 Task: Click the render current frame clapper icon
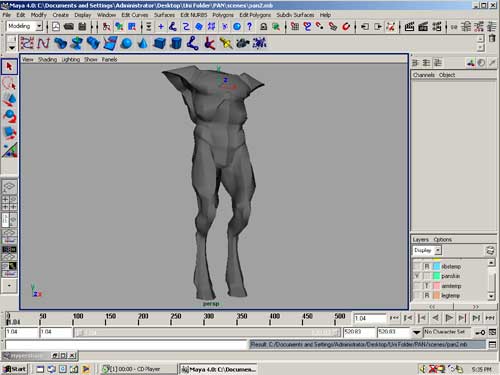[409, 26]
